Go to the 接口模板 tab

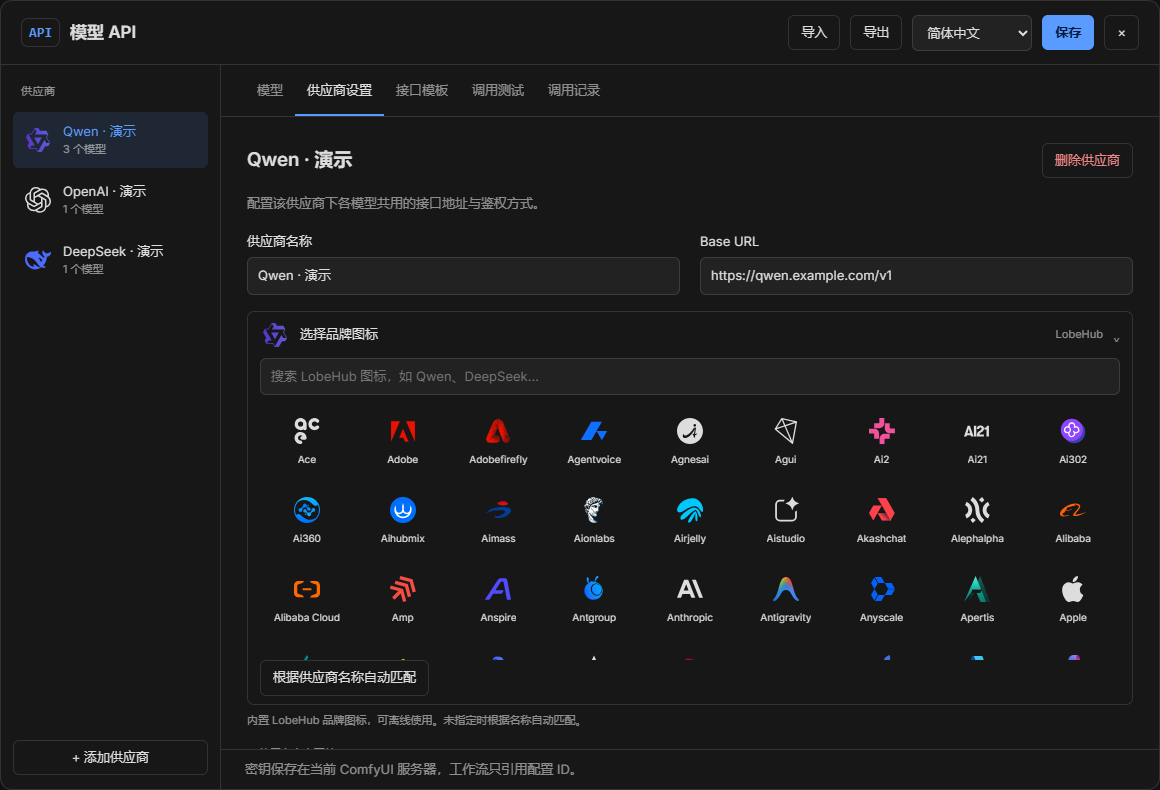pos(422,90)
